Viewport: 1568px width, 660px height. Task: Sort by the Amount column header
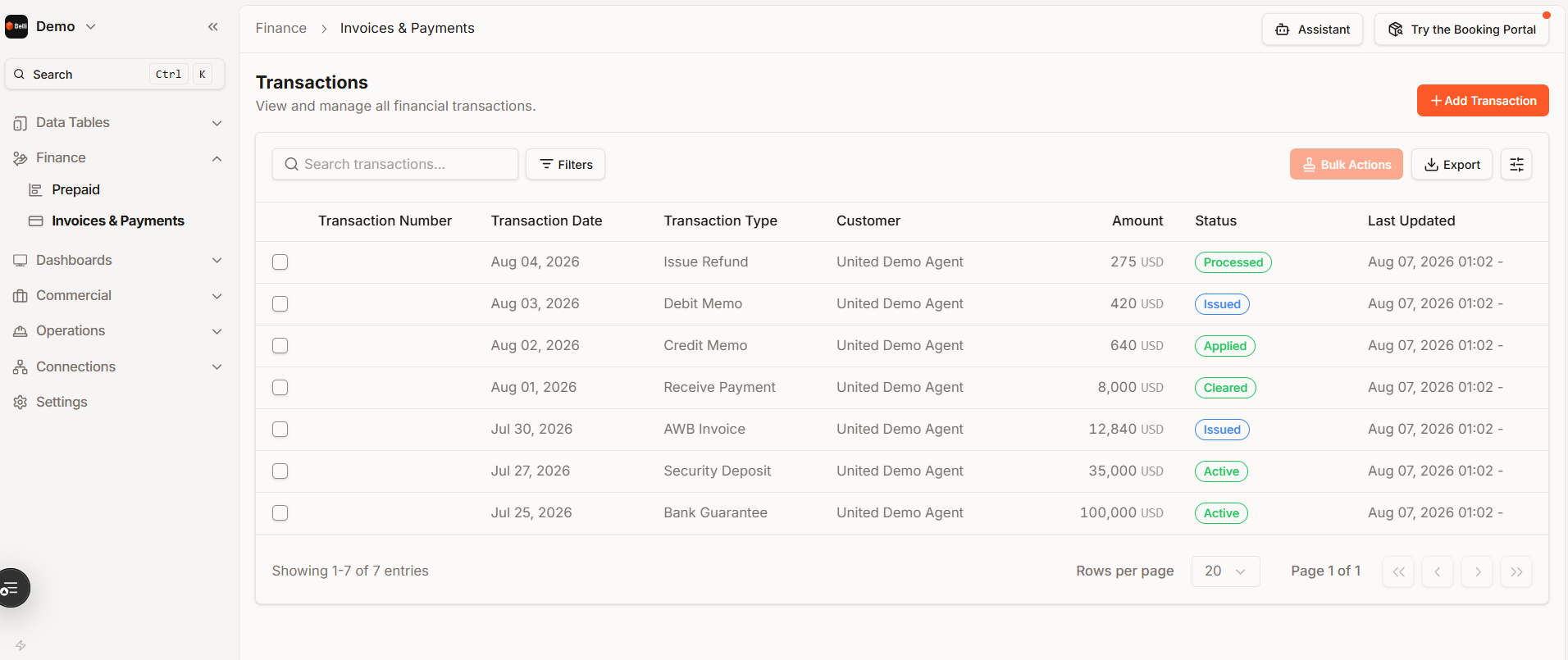coord(1137,221)
